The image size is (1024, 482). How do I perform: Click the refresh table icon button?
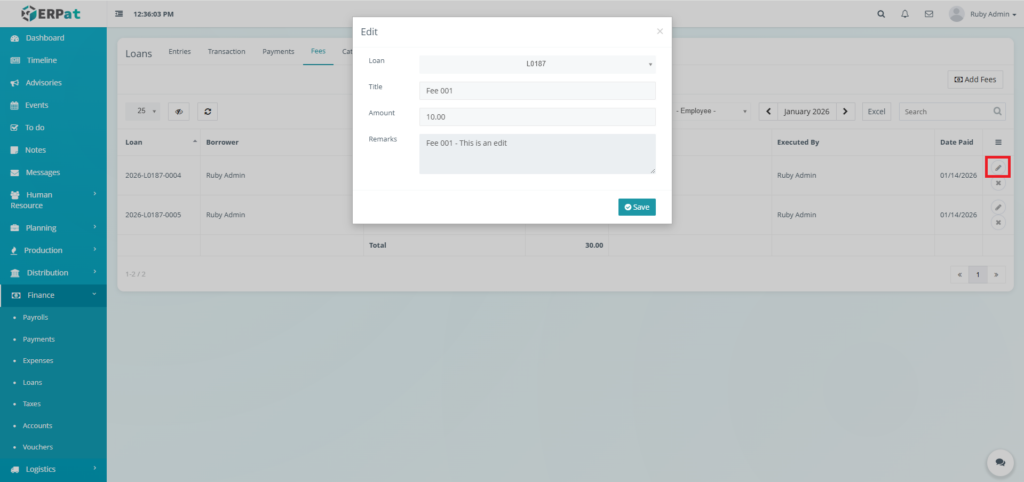tap(208, 112)
